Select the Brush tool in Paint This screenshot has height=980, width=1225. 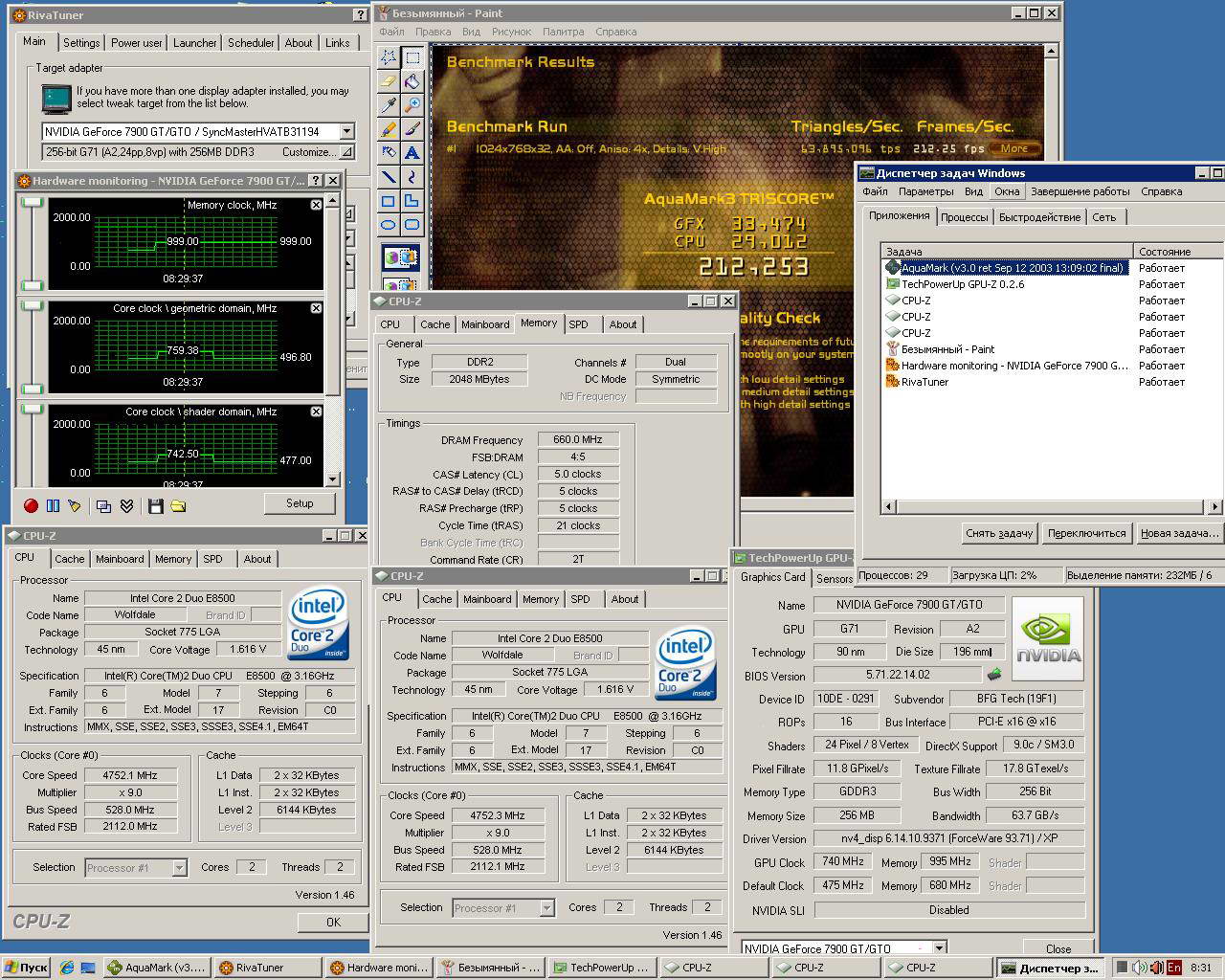(412, 129)
